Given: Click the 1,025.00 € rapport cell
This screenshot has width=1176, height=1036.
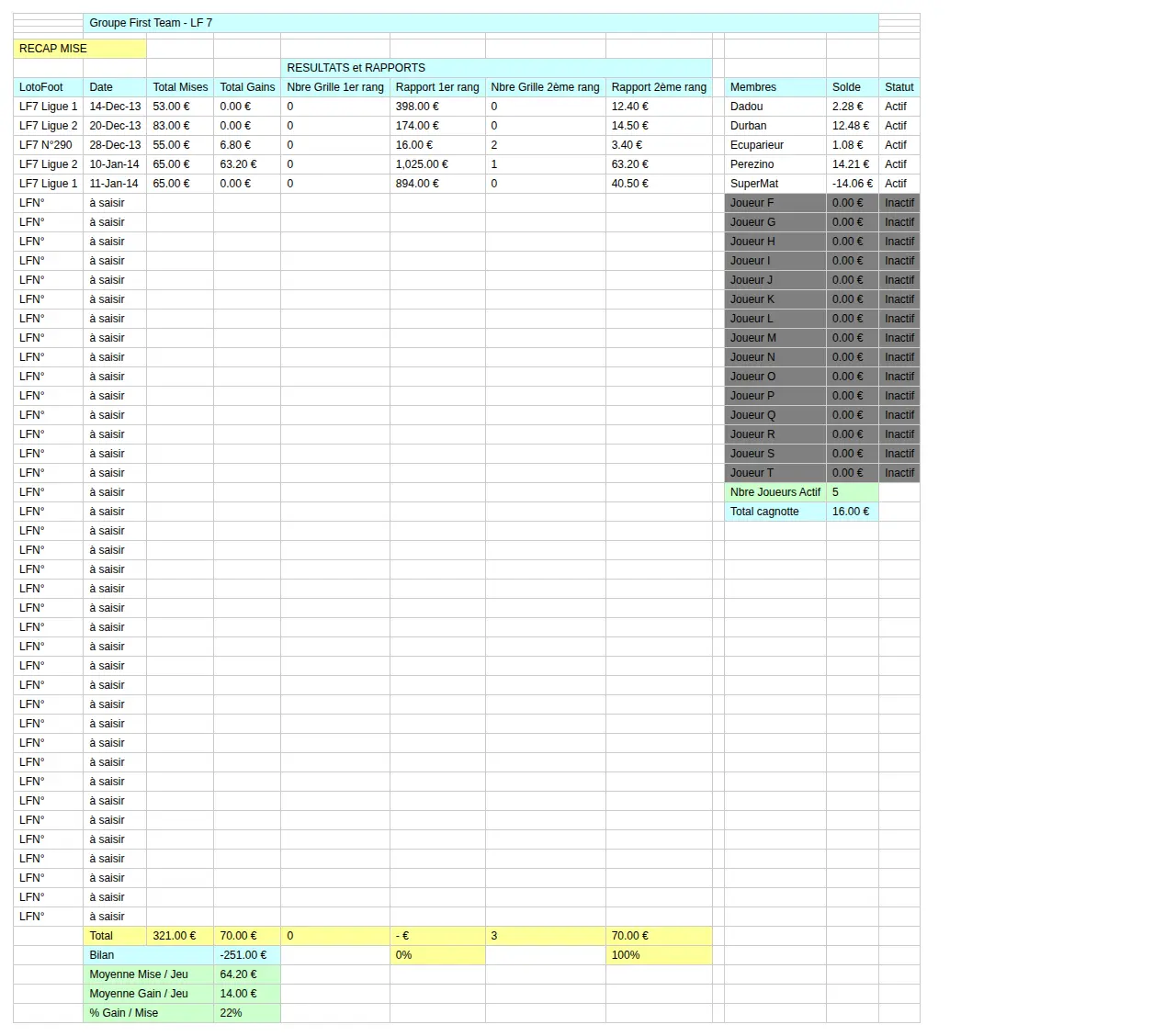Looking at the screenshot, I should pos(437,164).
